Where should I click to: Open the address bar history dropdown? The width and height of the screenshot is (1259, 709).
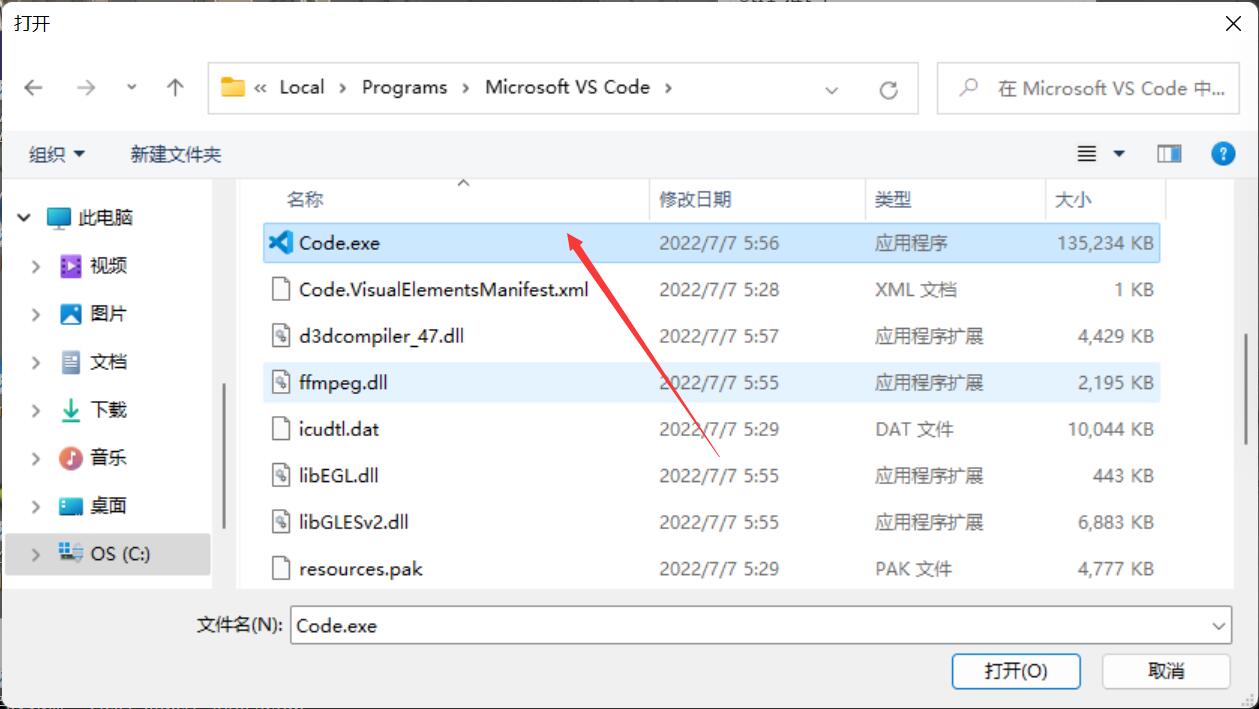coord(831,90)
